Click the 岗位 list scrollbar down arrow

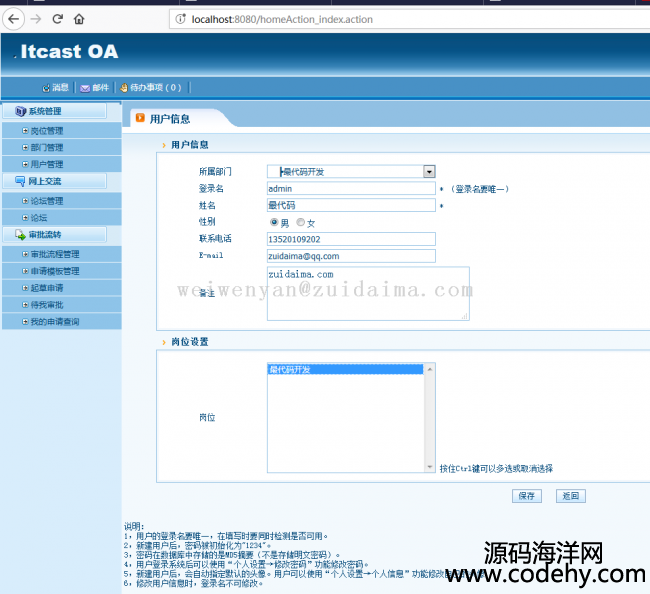pyautogui.click(x=429, y=467)
